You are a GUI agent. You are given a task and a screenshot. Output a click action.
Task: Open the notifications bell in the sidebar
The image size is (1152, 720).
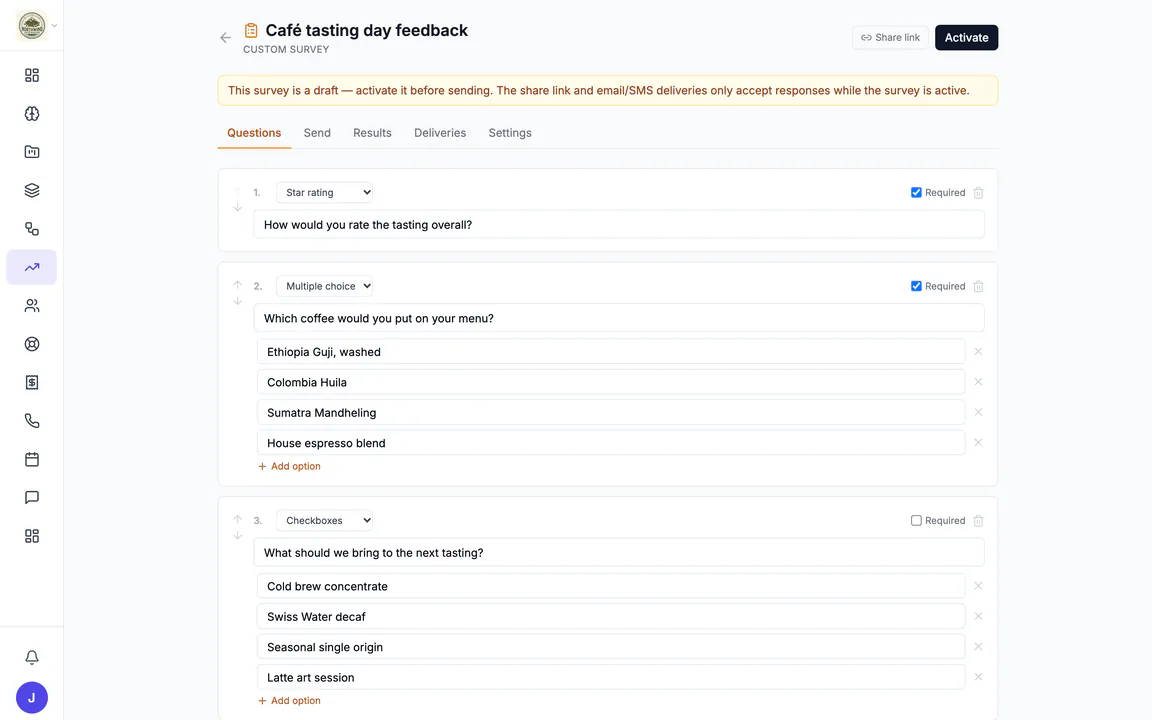(x=32, y=657)
